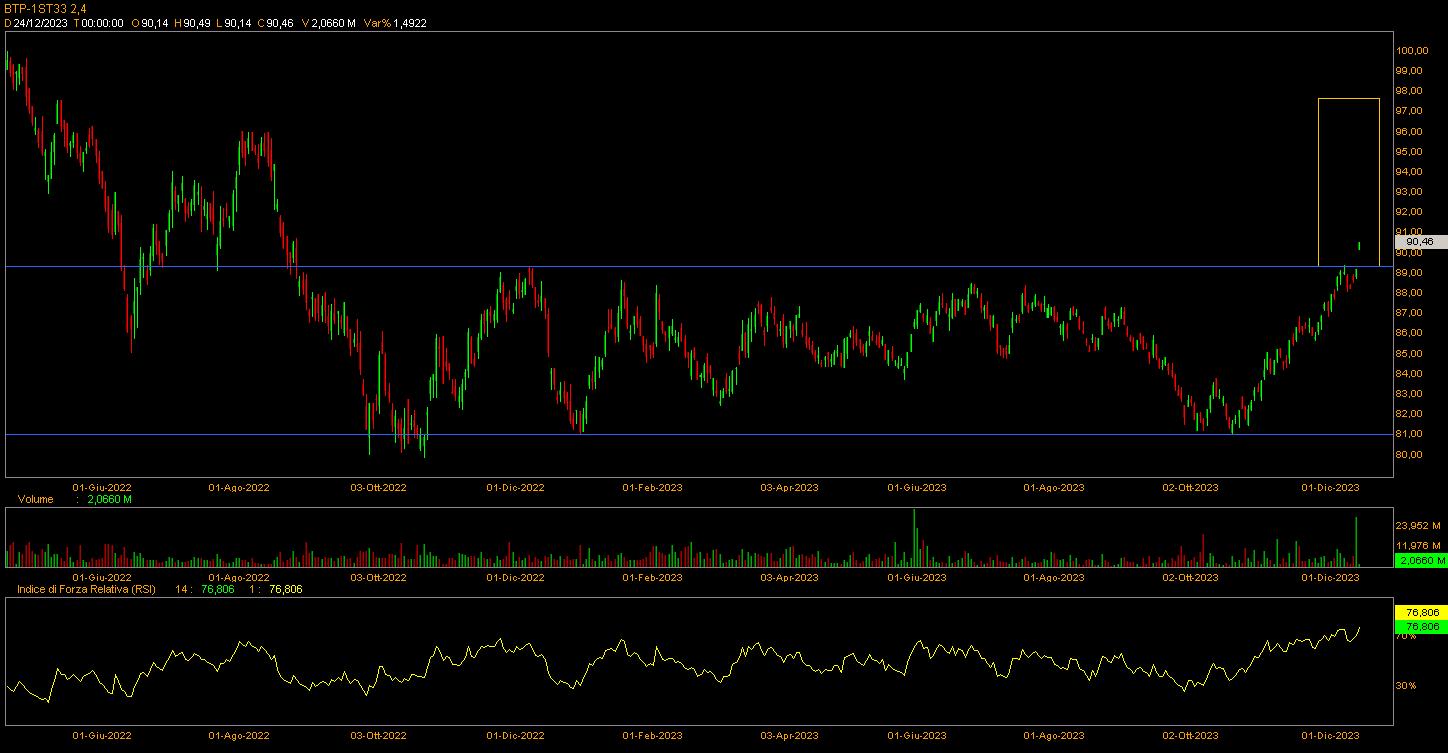Screen dimensions: 1448x753
Task: Click the current price tag 90,46 on axis
Action: 1419,242
